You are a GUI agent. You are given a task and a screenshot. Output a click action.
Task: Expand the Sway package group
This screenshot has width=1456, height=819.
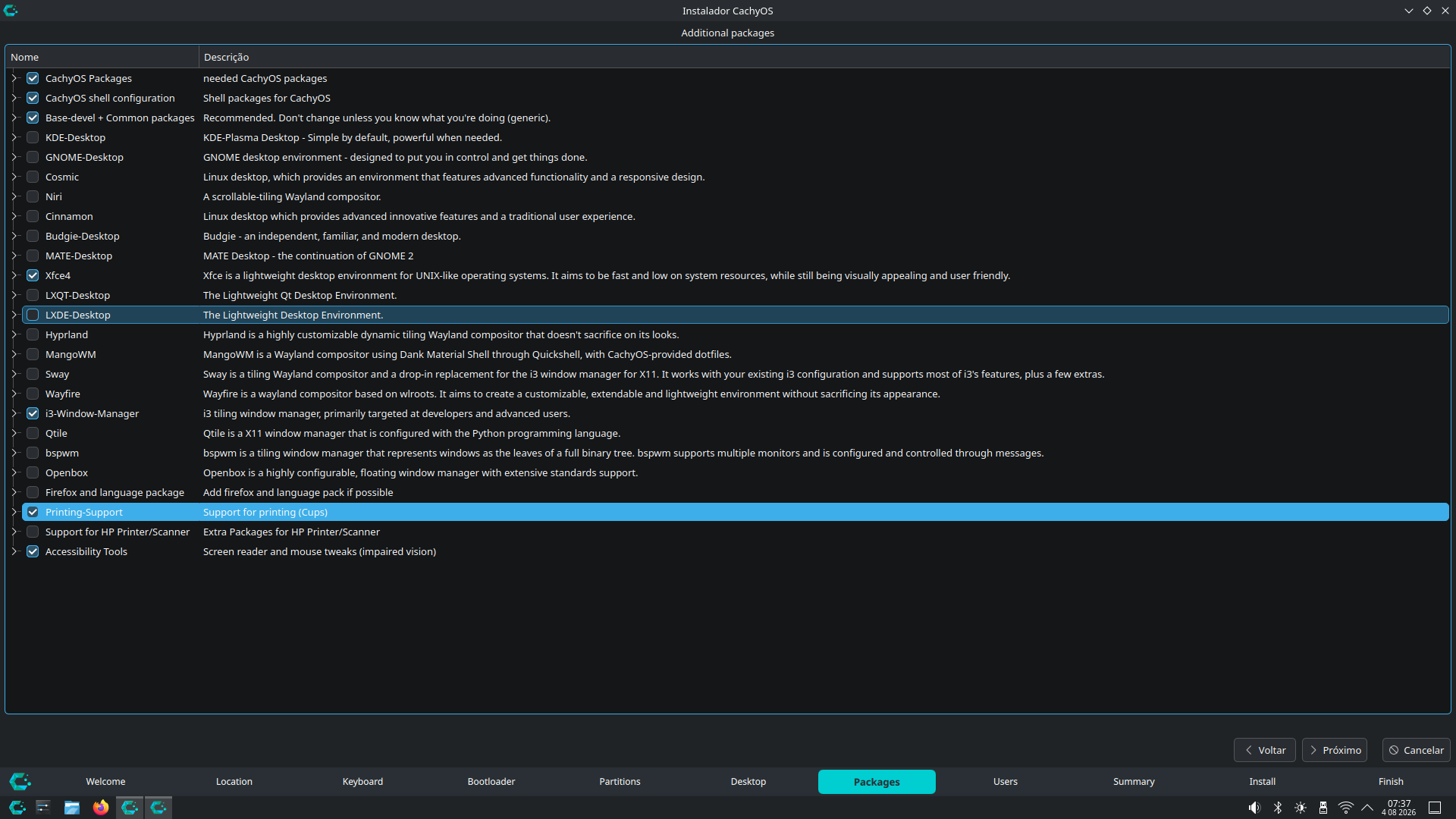click(14, 374)
